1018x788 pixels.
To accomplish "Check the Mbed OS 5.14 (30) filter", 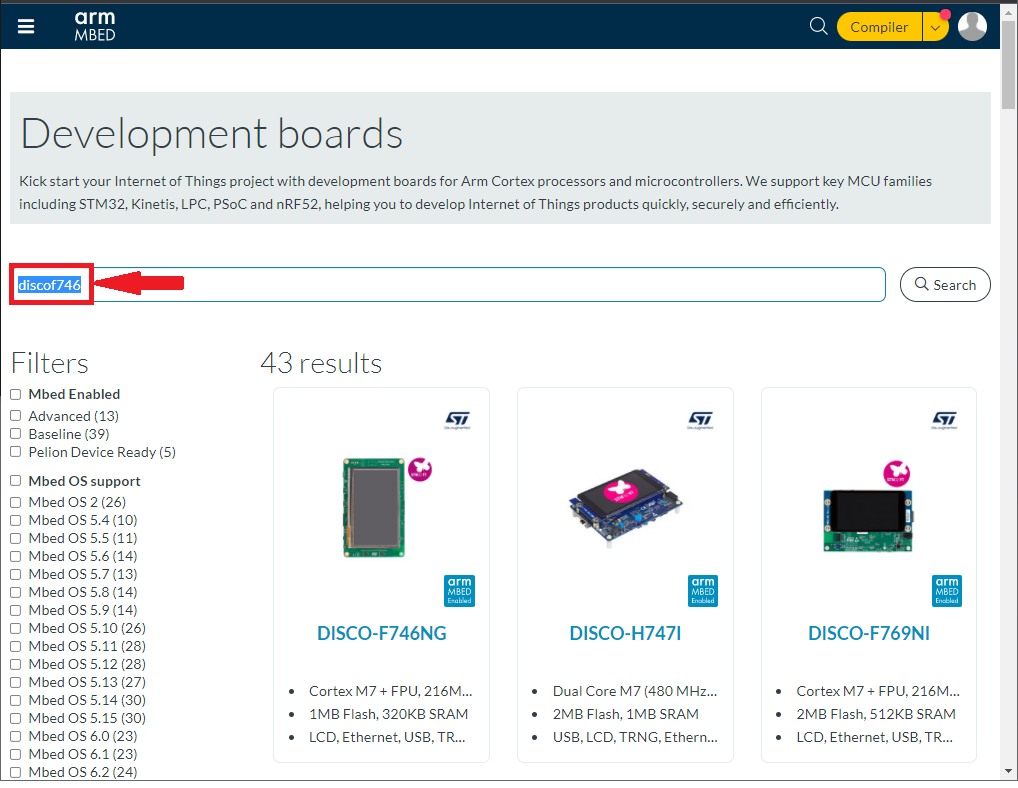I will [16, 700].
